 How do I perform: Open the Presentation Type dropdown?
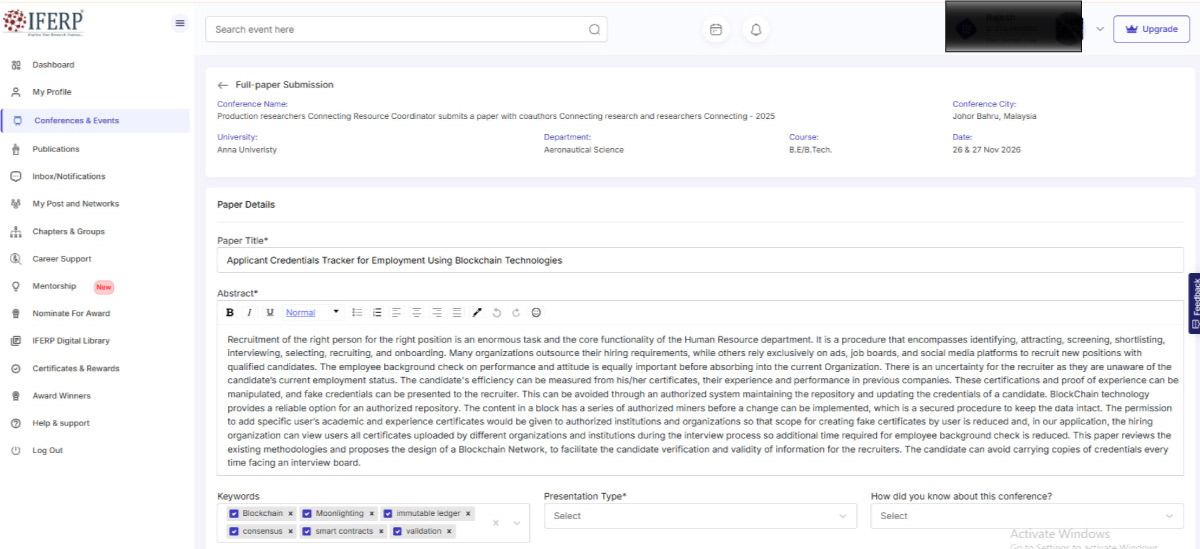pos(700,516)
